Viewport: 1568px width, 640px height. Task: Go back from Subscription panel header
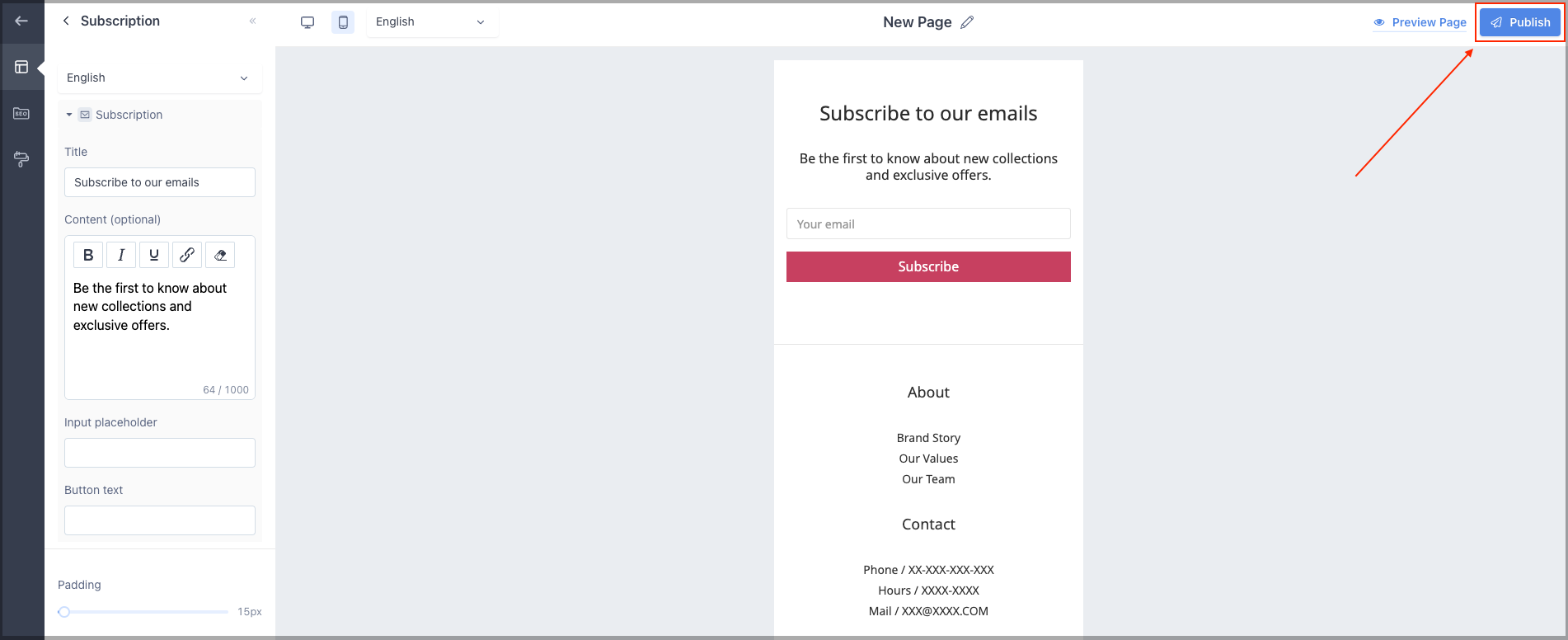coord(66,21)
